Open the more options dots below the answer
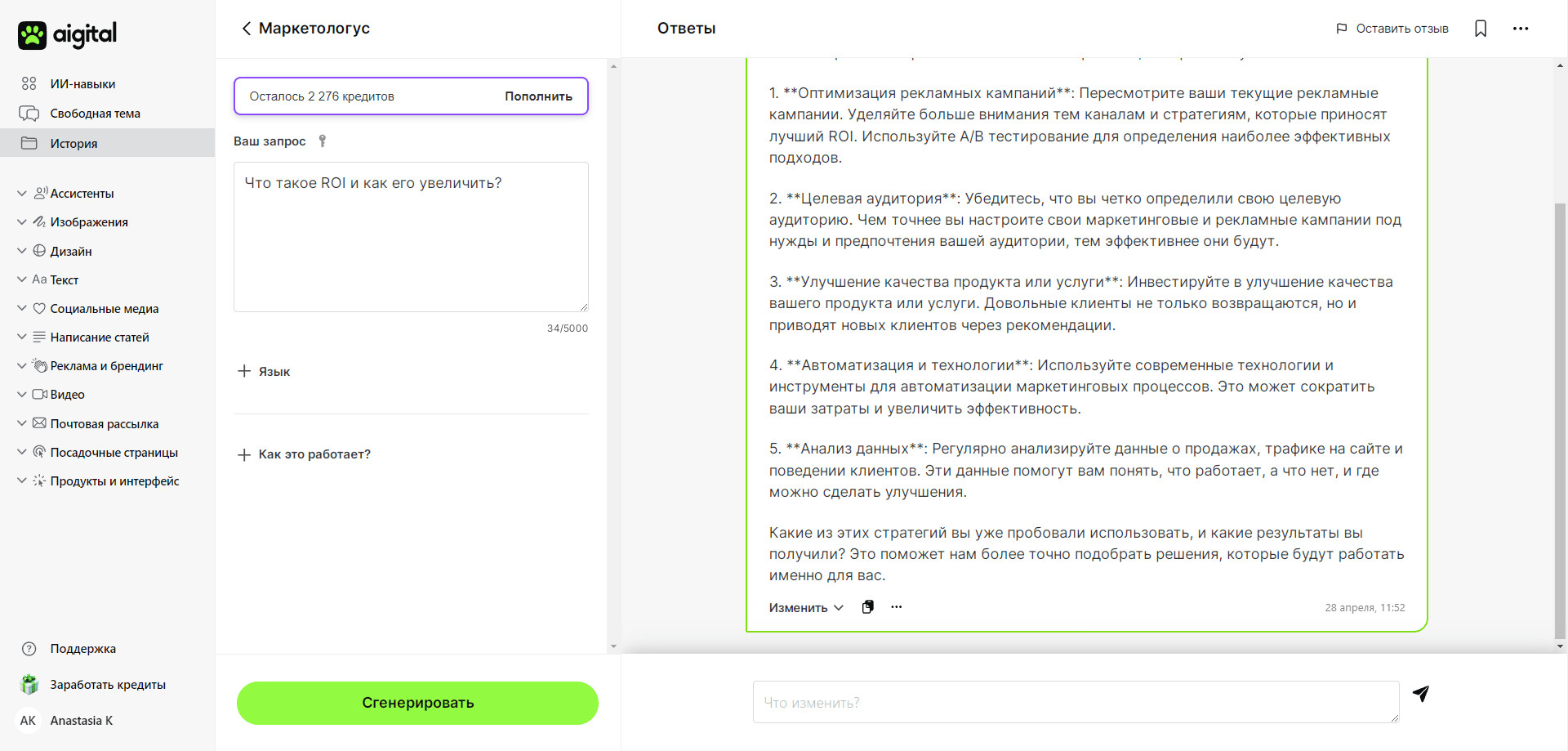1568x751 pixels. click(897, 607)
